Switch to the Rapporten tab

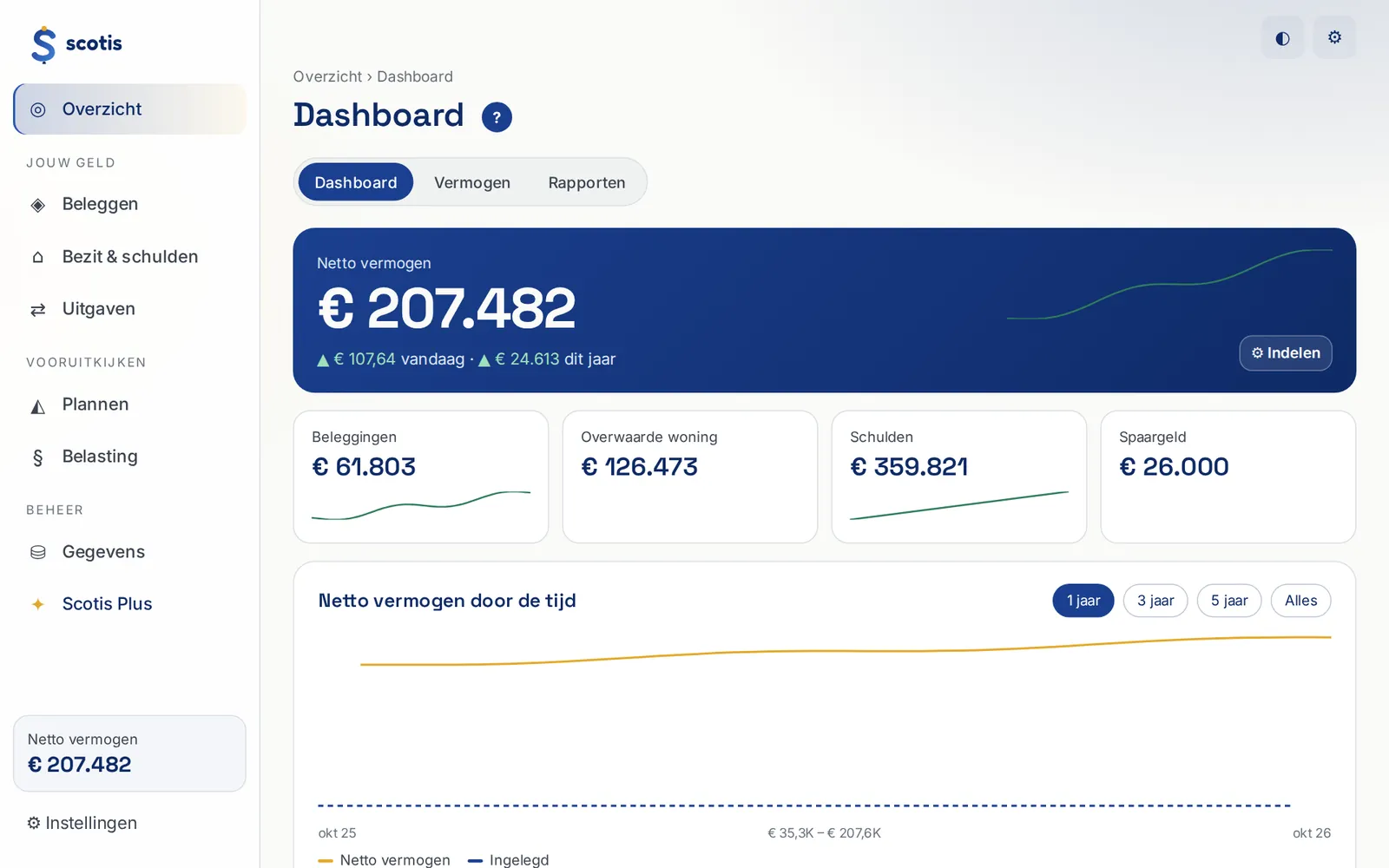pyautogui.click(x=587, y=182)
